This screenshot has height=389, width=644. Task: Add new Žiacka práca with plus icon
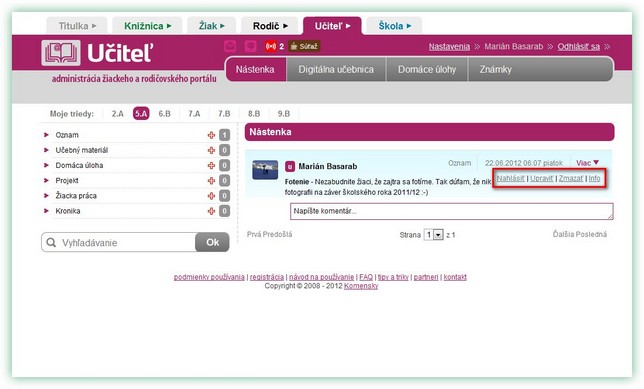[211, 196]
